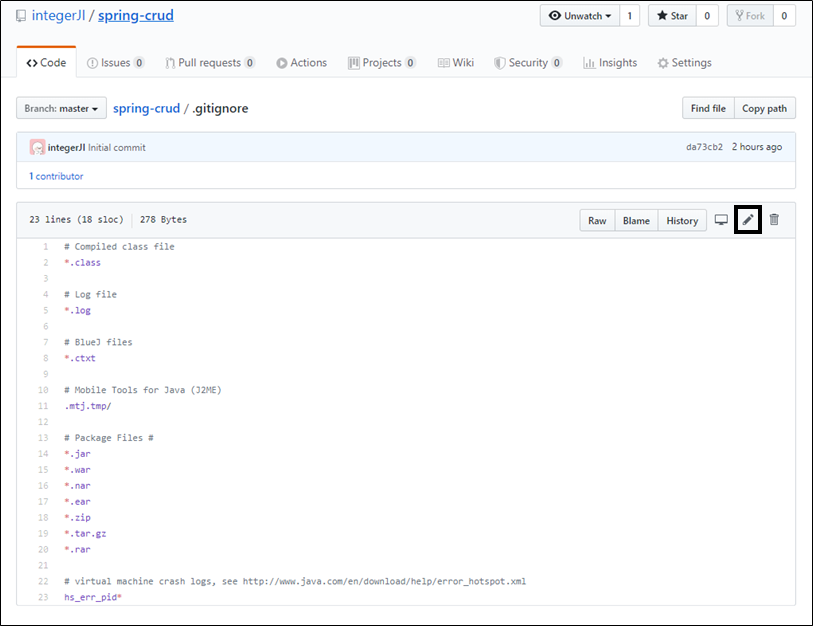
Task: Open the Initial commit message link
Action: 117,147
